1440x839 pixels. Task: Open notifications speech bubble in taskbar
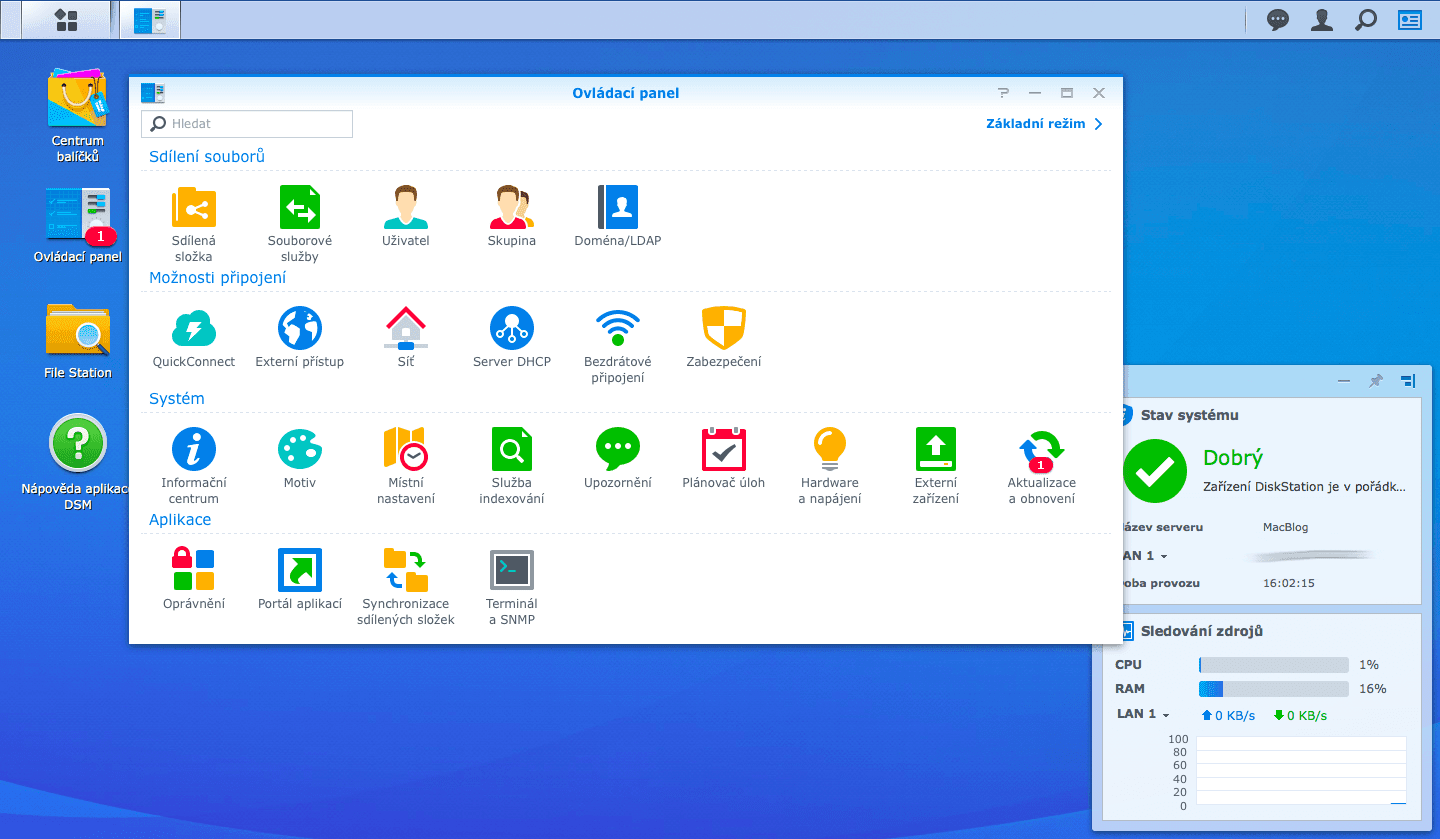(1278, 20)
